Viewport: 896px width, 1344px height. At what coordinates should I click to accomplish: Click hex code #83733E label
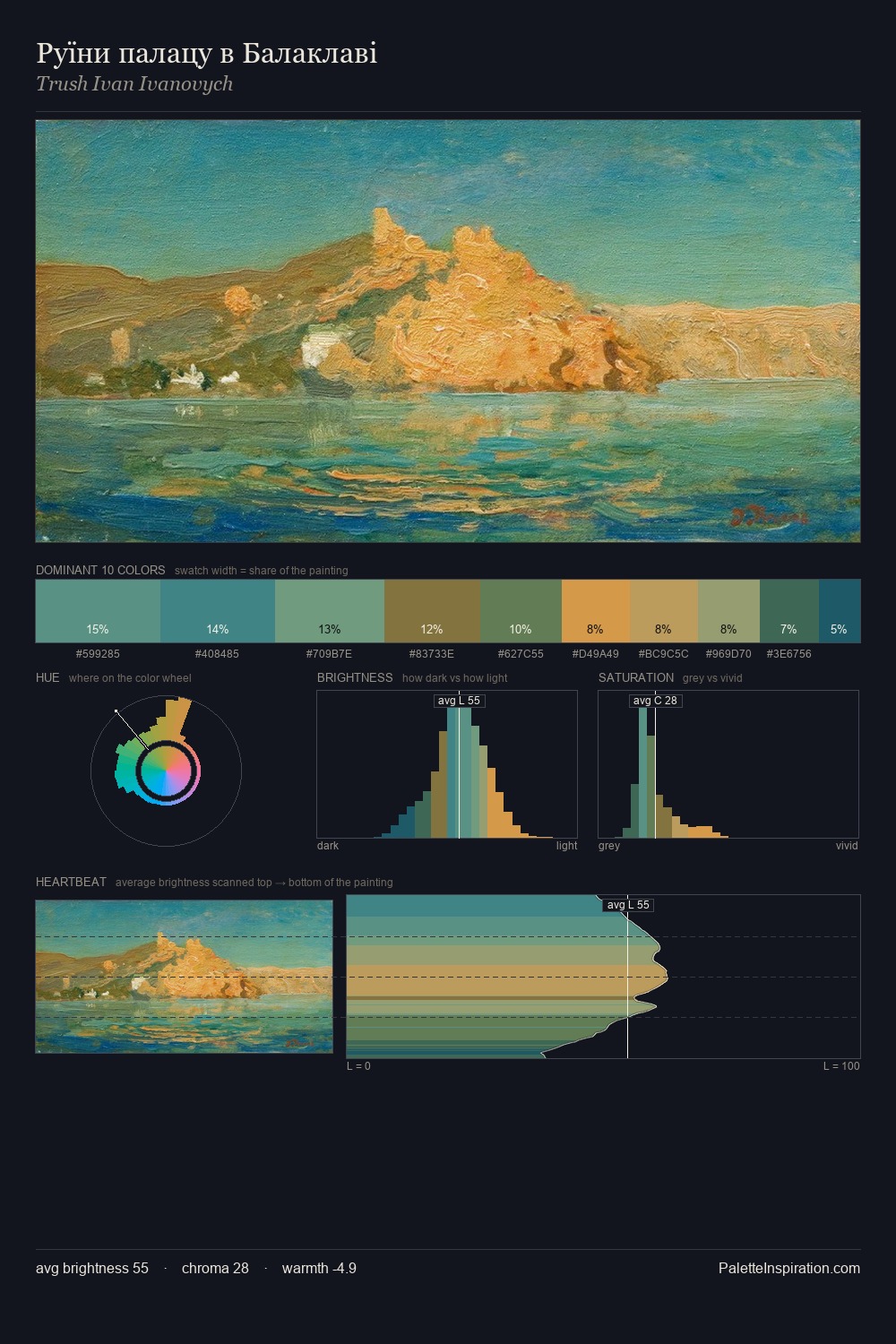[x=432, y=654]
